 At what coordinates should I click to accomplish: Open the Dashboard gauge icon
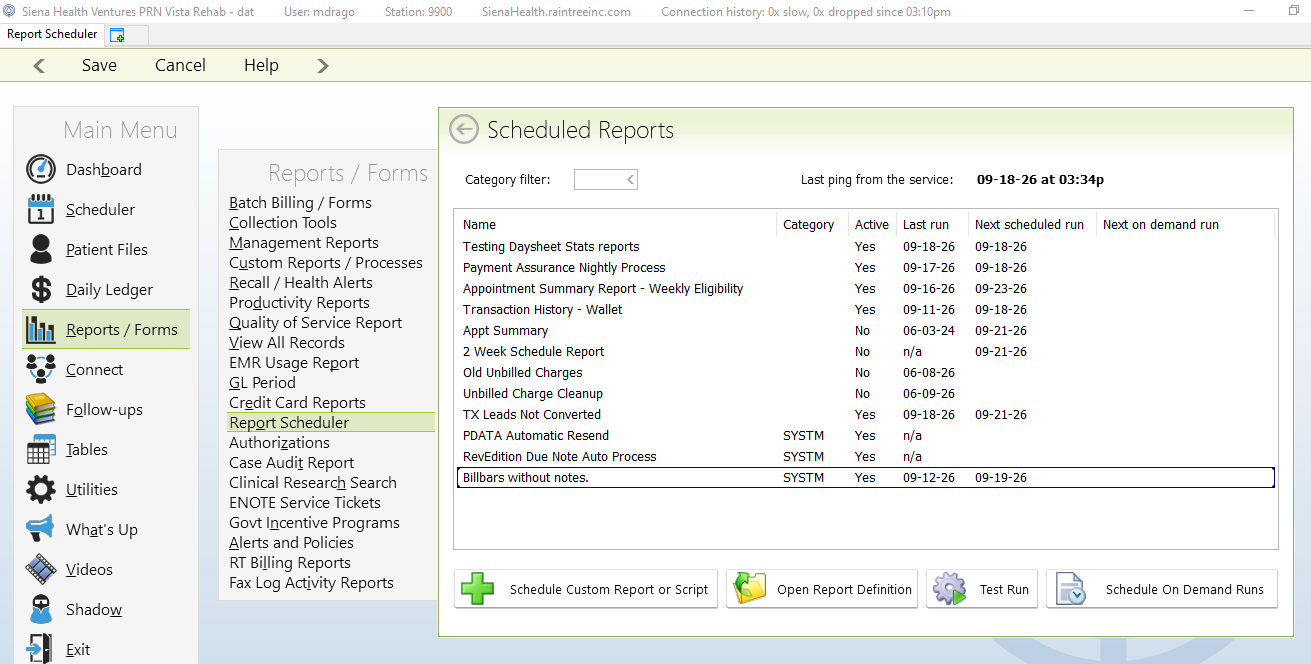coord(41,169)
